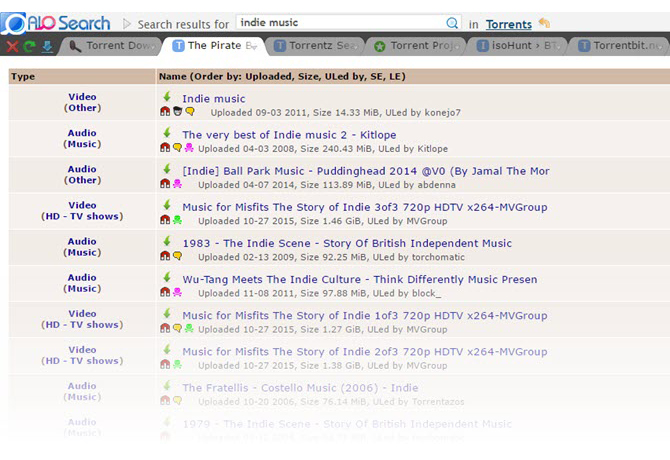
Task: Open 'Music for Misfits 1of3' torrent link
Action: [365, 316]
